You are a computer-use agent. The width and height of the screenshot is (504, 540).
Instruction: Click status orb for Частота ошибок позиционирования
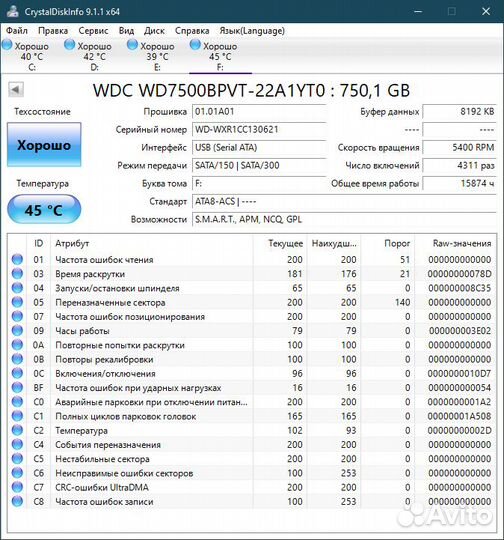tap(17, 316)
